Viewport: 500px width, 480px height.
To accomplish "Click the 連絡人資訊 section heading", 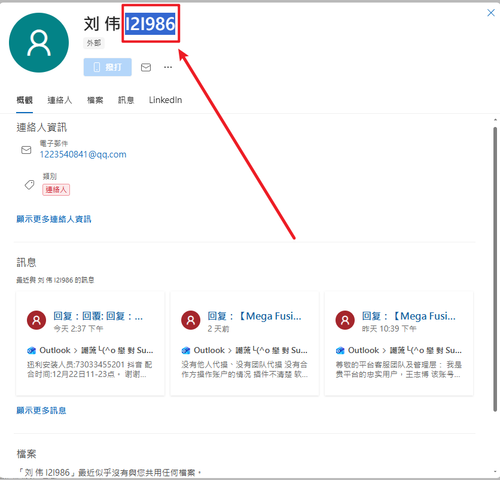I will pyautogui.click(x=42, y=127).
